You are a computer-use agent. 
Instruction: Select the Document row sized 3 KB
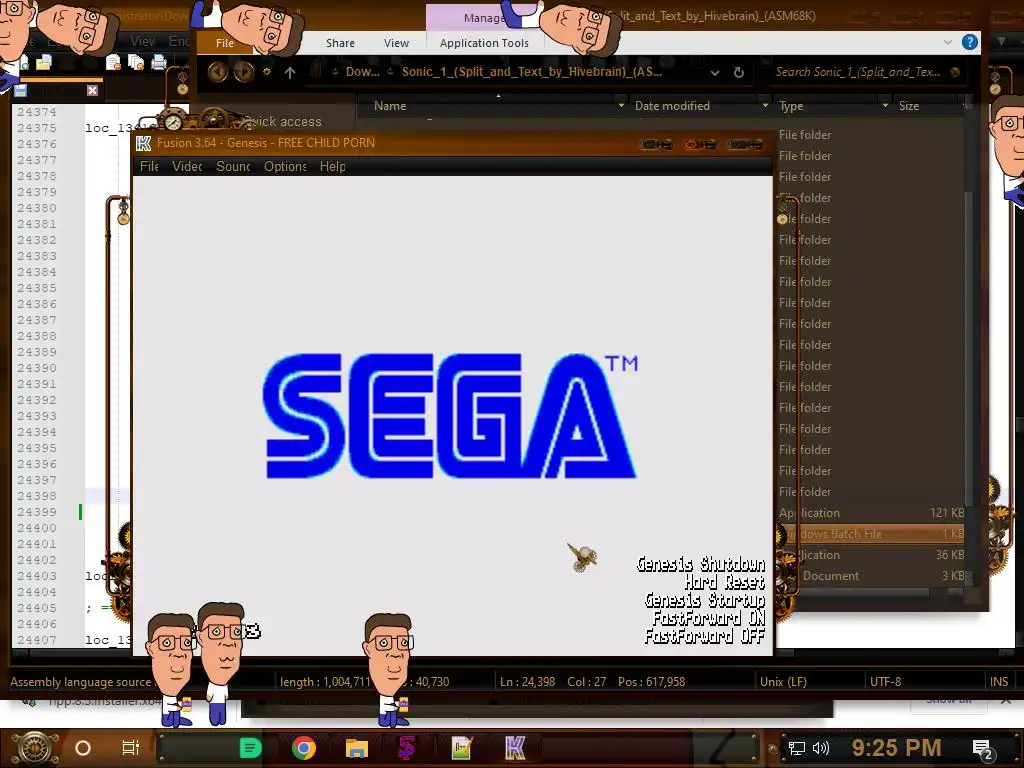point(871,576)
